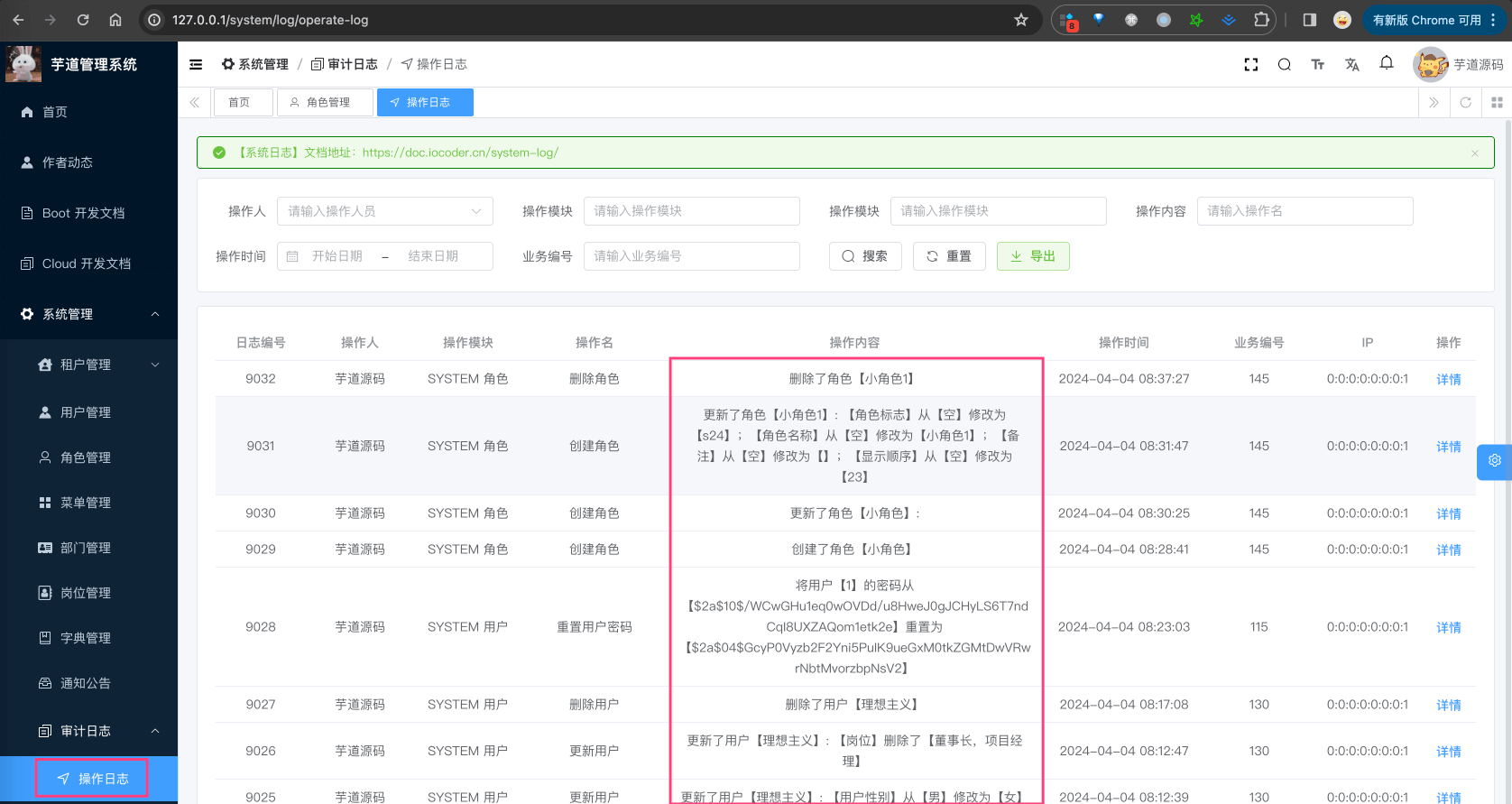Viewport: 1512px width, 804px height.
Task: Open the notification bell
Action: [1387, 63]
